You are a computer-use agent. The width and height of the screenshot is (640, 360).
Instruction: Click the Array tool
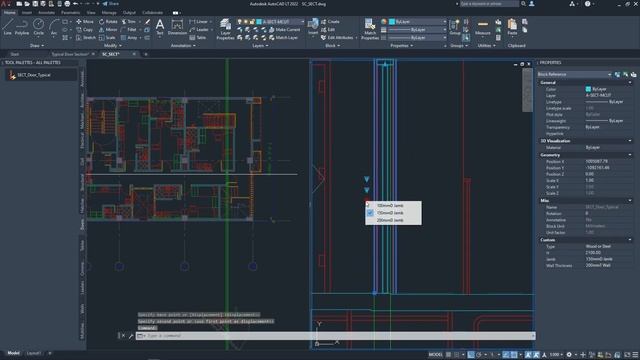[x=129, y=38]
